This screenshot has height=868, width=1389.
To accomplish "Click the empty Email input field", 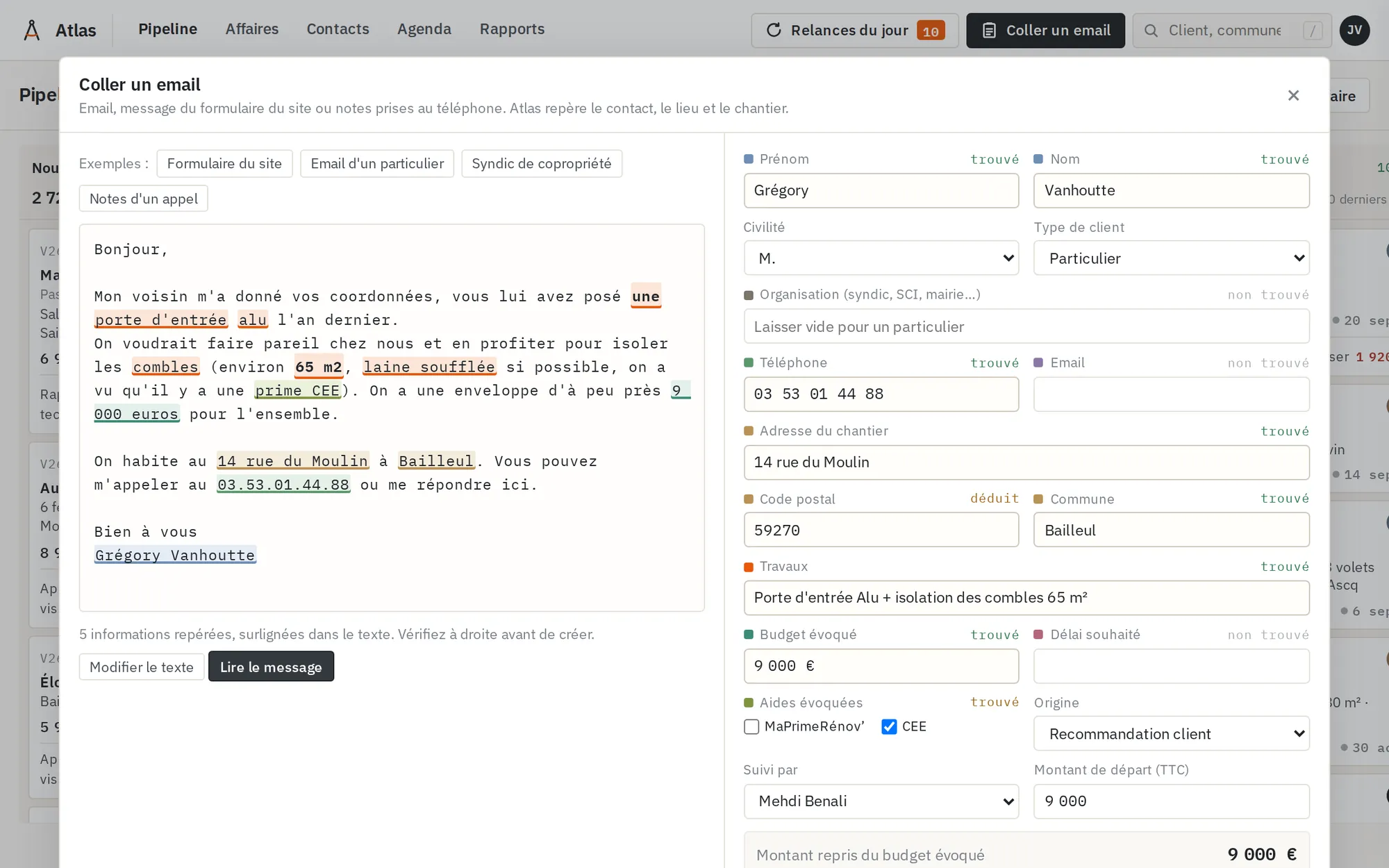I will tap(1172, 394).
